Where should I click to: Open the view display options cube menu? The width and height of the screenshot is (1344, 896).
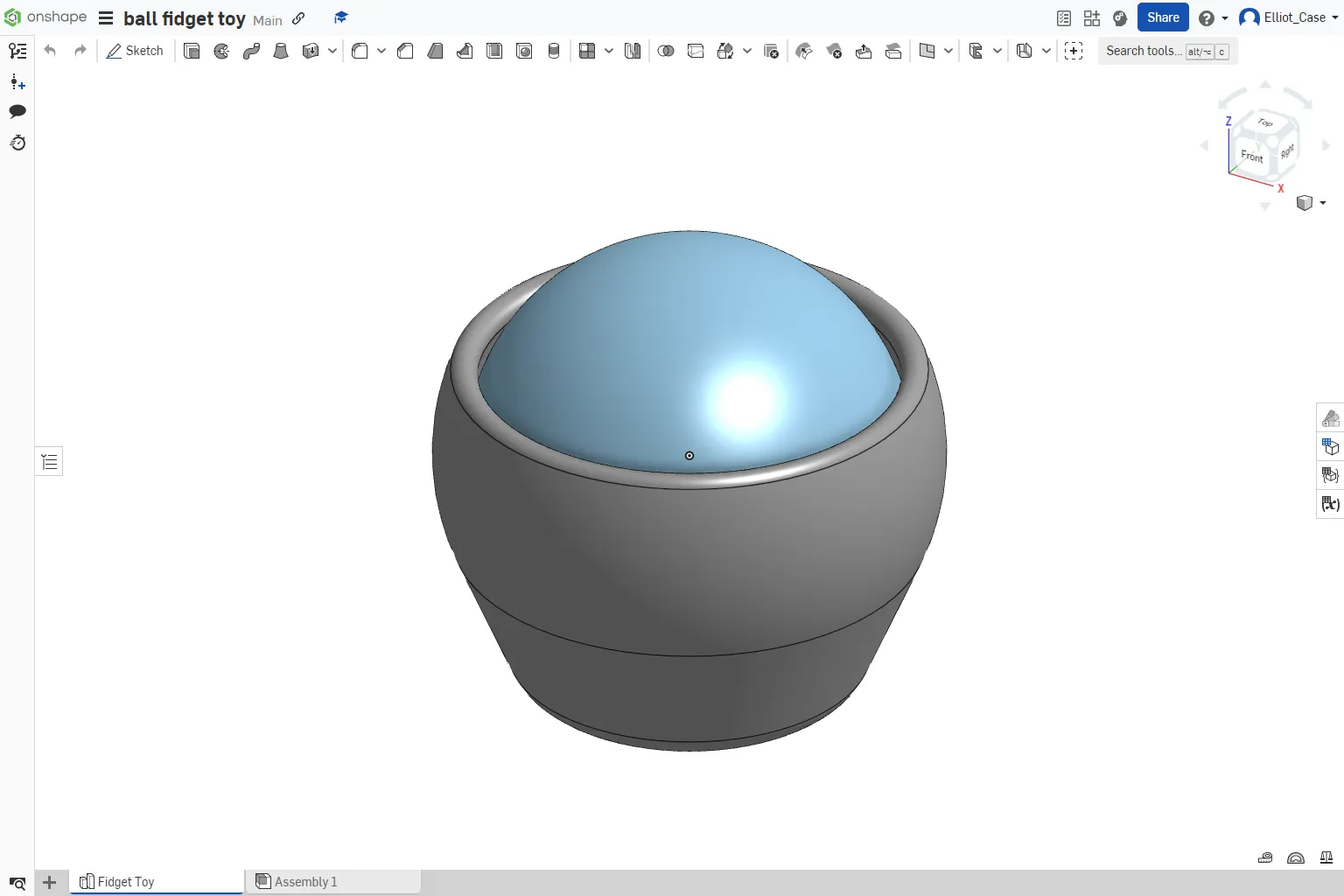point(1311,203)
